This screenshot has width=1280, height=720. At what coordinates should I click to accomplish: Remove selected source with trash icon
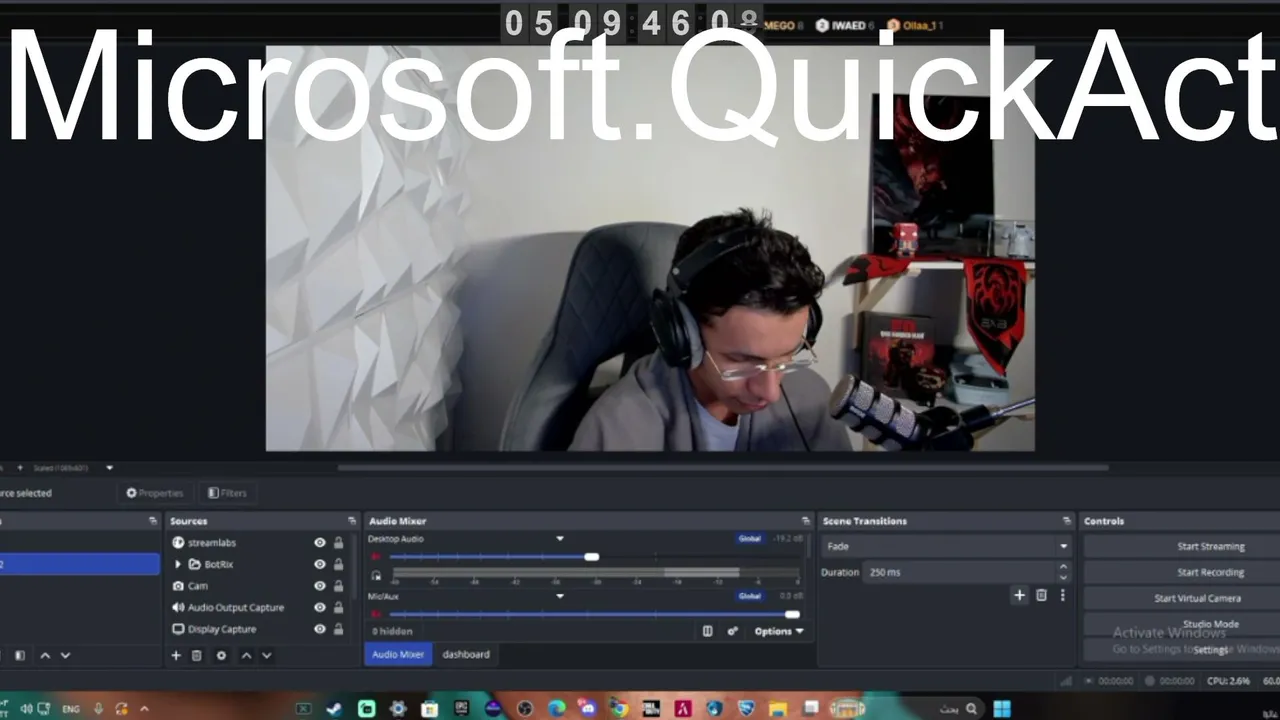click(x=197, y=656)
